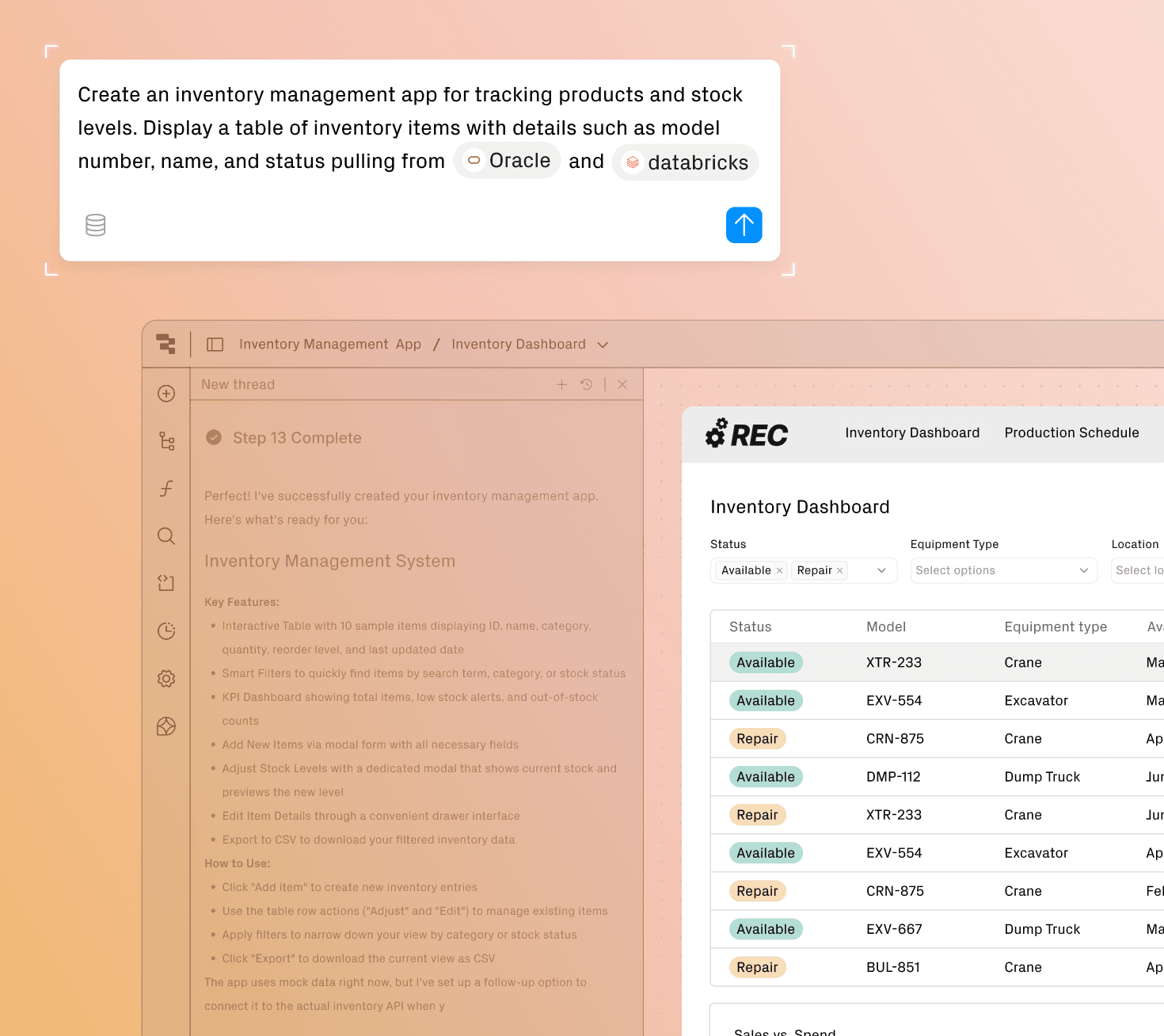
Task: Open the component tree icon in the left rail
Action: tap(166, 441)
